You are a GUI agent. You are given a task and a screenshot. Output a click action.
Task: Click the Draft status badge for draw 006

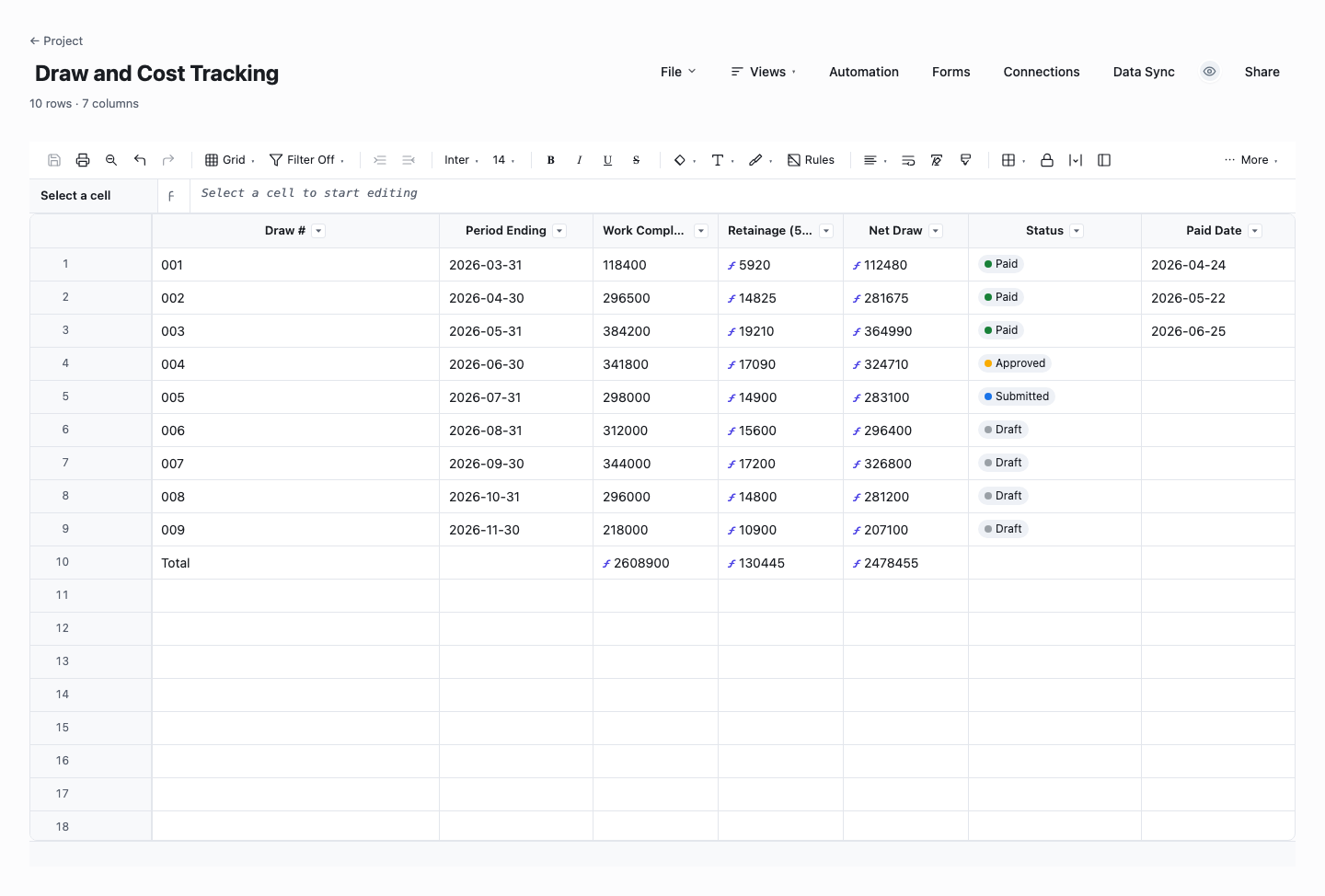pos(1003,430)
